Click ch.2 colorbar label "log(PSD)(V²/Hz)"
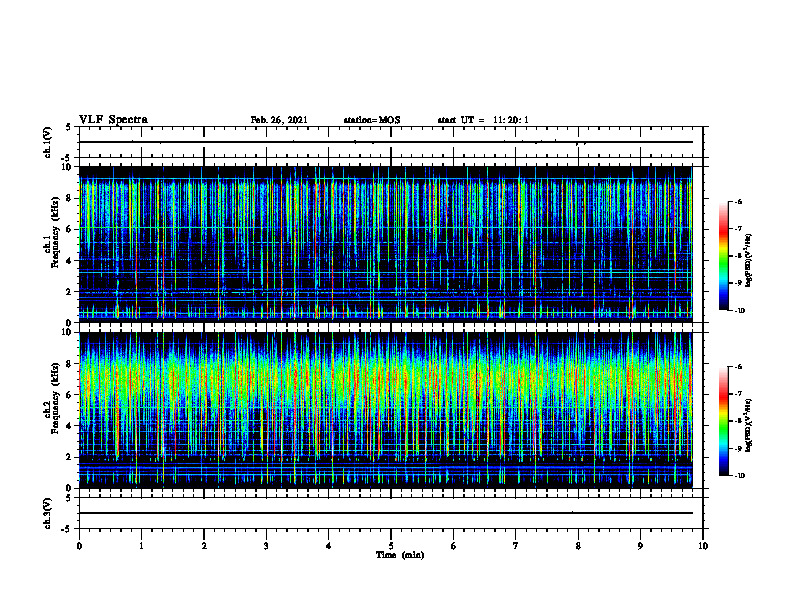The image size is (792, 612). tap(749, 424)
